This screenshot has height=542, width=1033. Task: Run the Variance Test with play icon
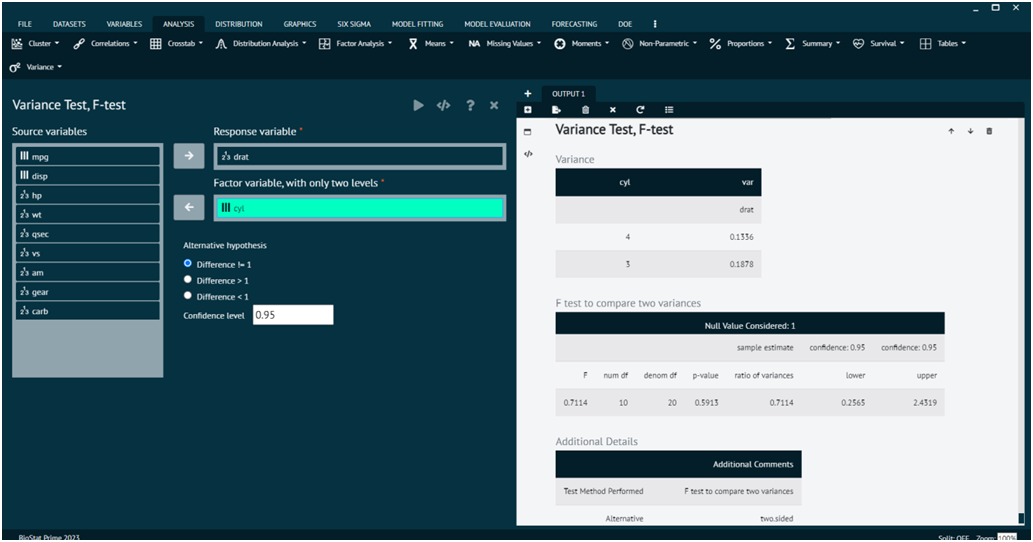click(x=418, y=105)
